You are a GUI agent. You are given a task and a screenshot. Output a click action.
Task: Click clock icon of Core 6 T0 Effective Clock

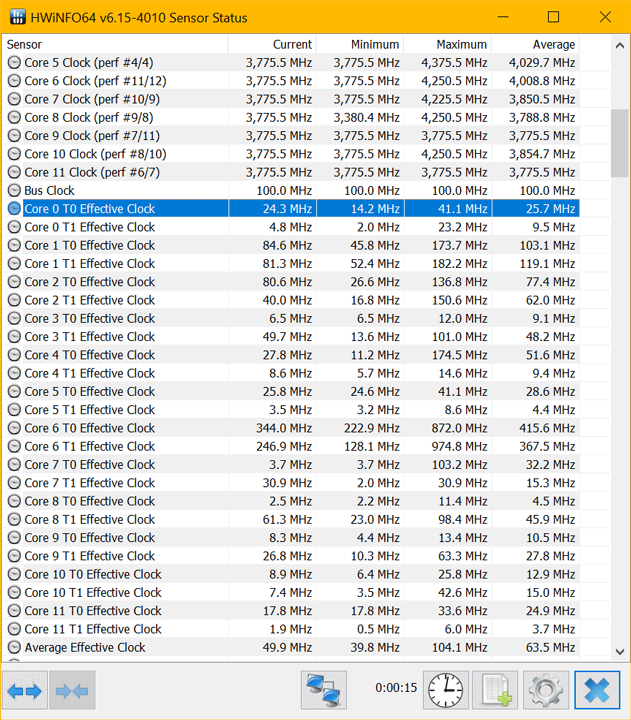[15, 428]
